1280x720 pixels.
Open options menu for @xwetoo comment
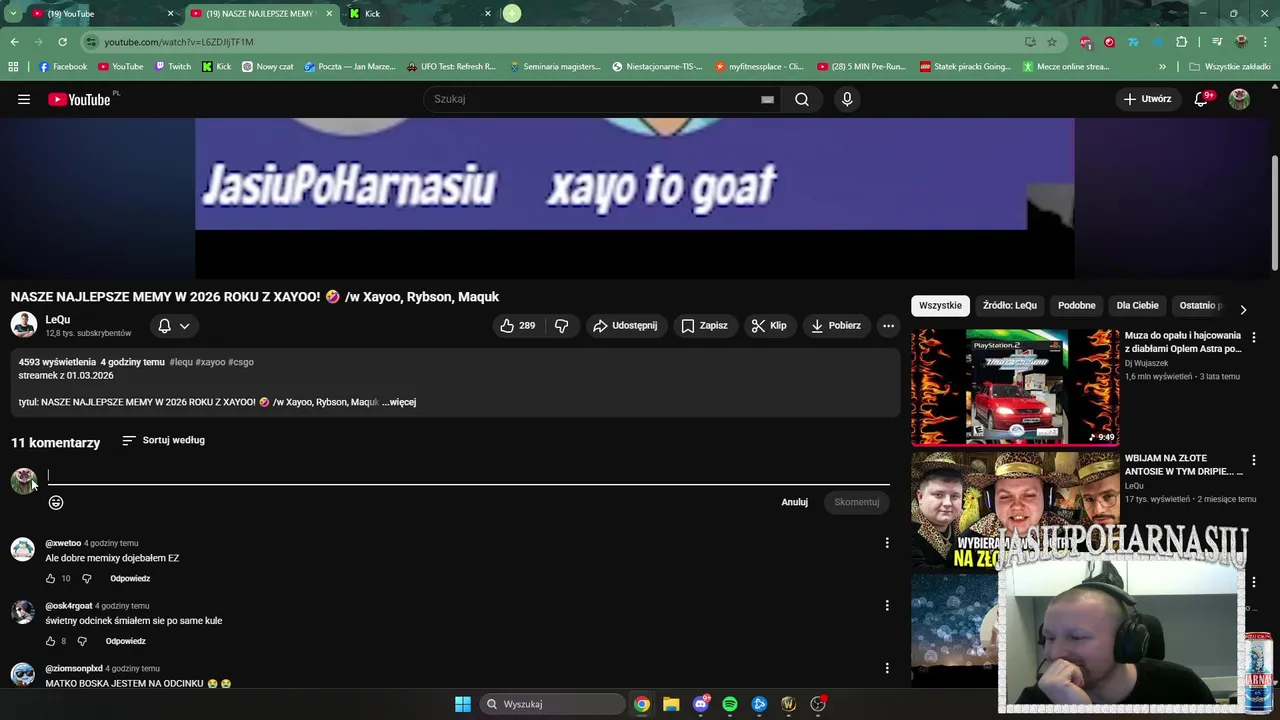coord(887,543)
